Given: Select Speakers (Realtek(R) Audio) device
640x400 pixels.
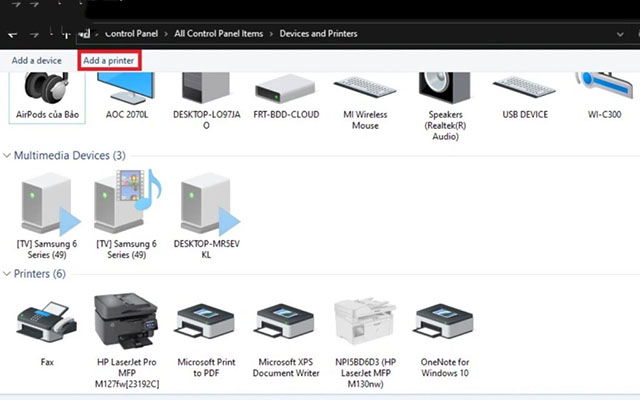Looking at the screenshot, I should (444, 88).
